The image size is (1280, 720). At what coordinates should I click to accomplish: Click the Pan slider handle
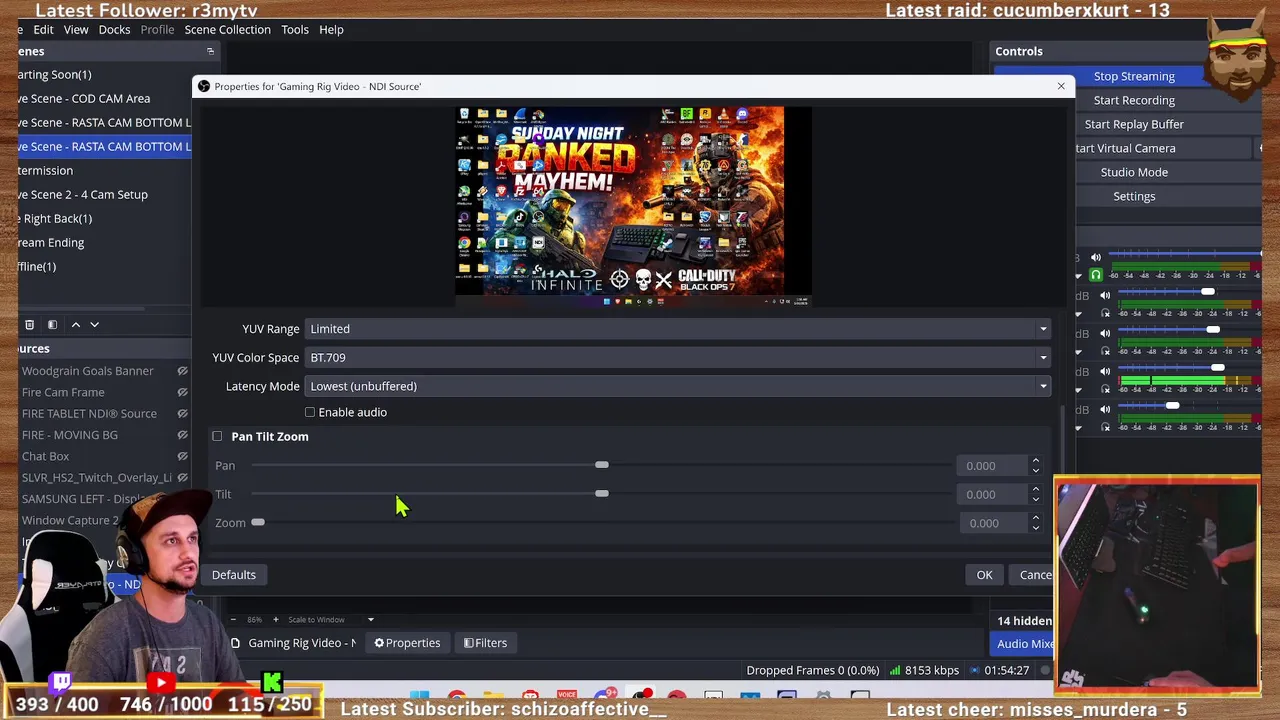(601, 465)
